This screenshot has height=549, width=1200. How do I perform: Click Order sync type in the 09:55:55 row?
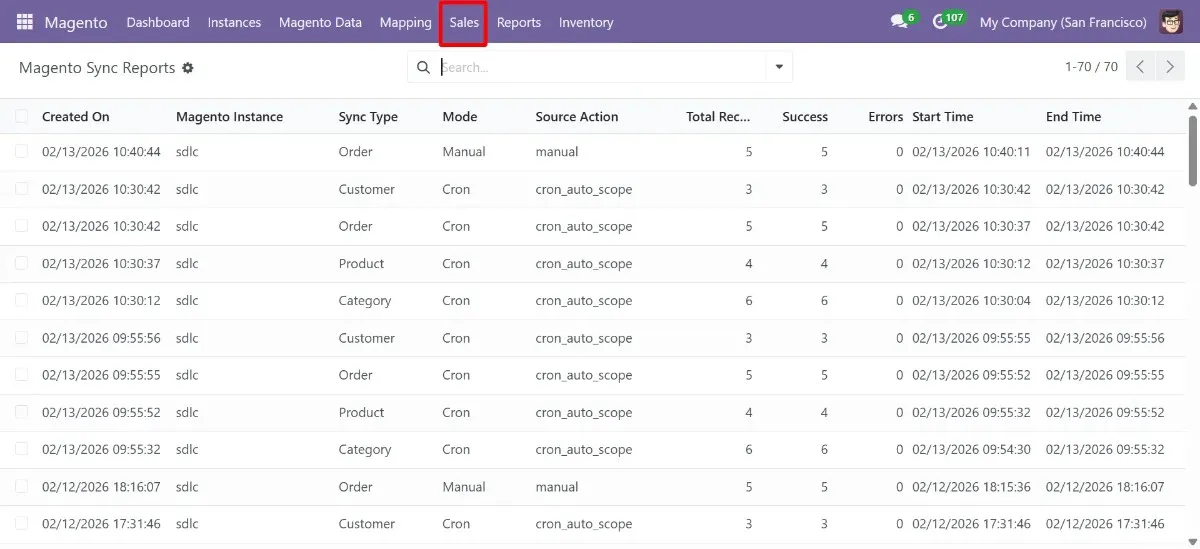[x=356, y=375]
